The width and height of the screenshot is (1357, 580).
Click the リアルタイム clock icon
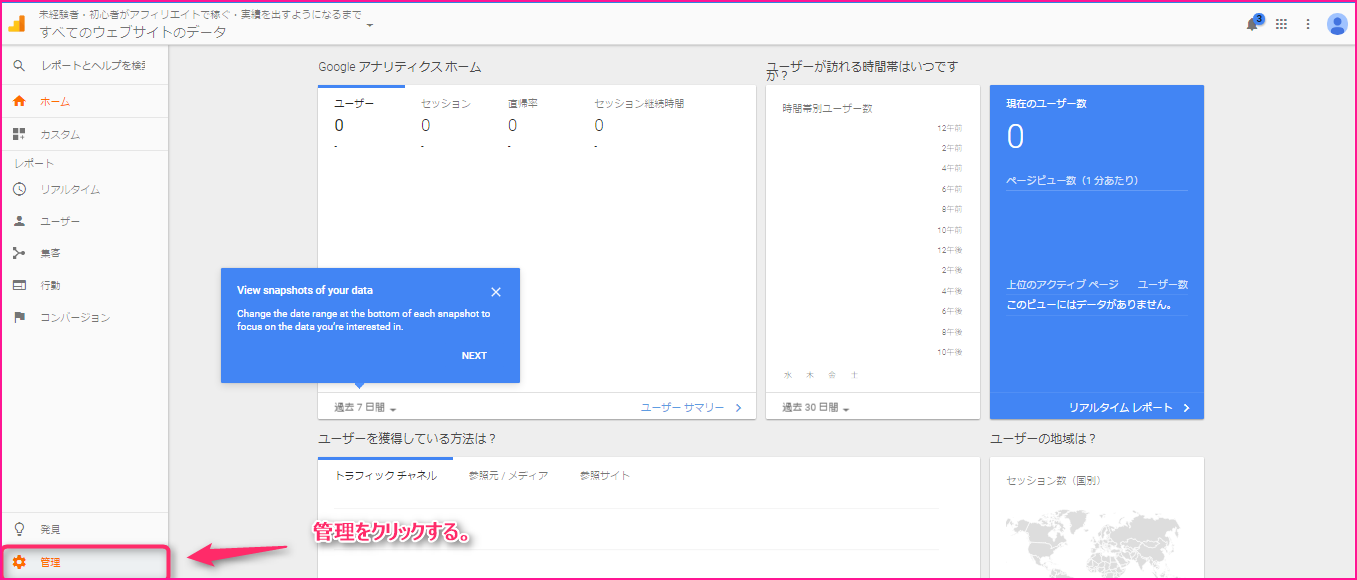[19, 190]
